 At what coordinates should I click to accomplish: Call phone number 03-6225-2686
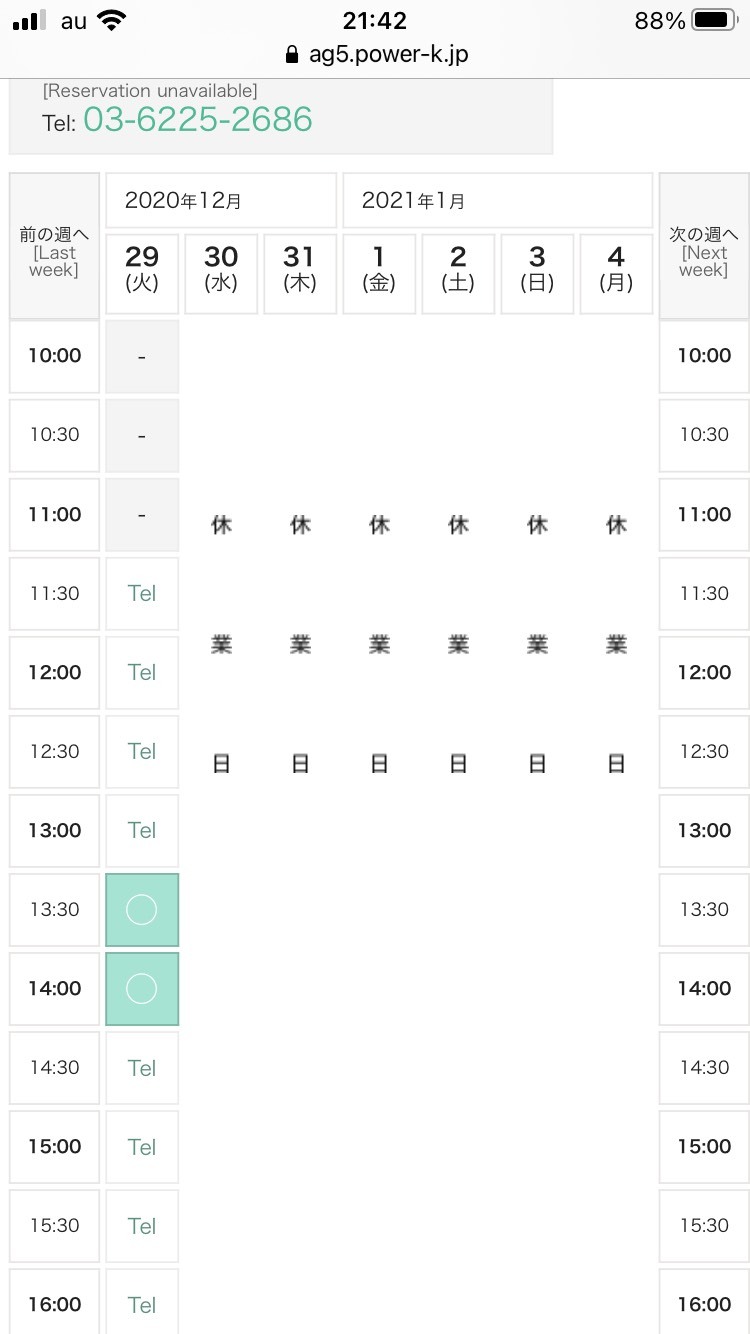click(197, 120)
